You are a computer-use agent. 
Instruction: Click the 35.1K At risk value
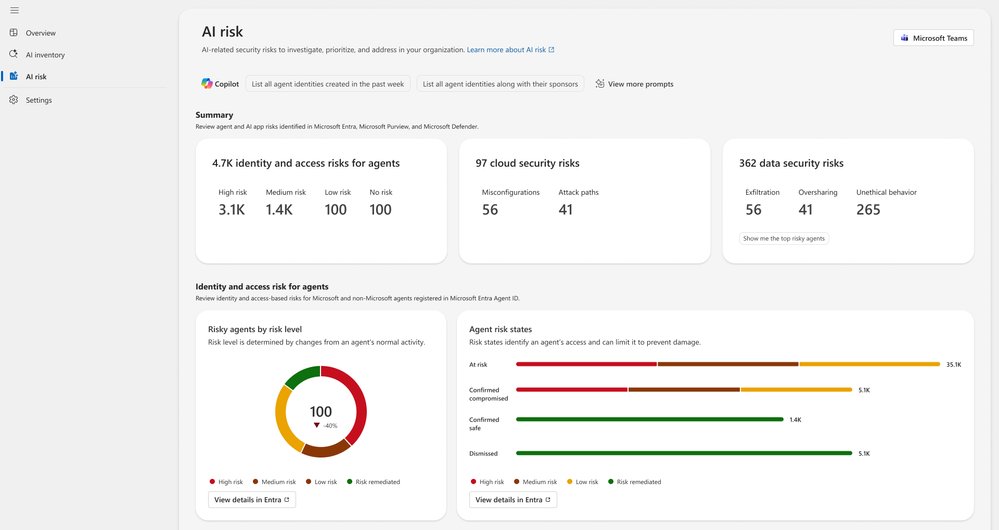pyautogui.click(x=954, y=365)
